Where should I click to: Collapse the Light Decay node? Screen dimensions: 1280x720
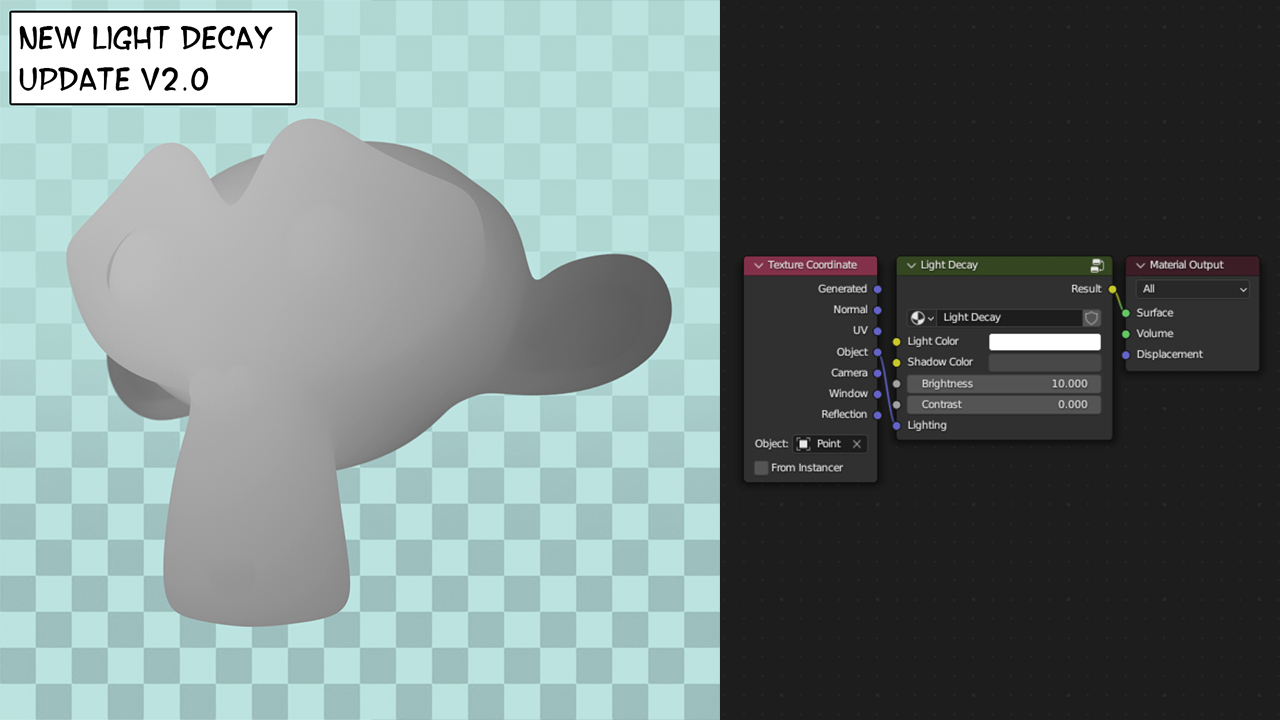[911, 265]
